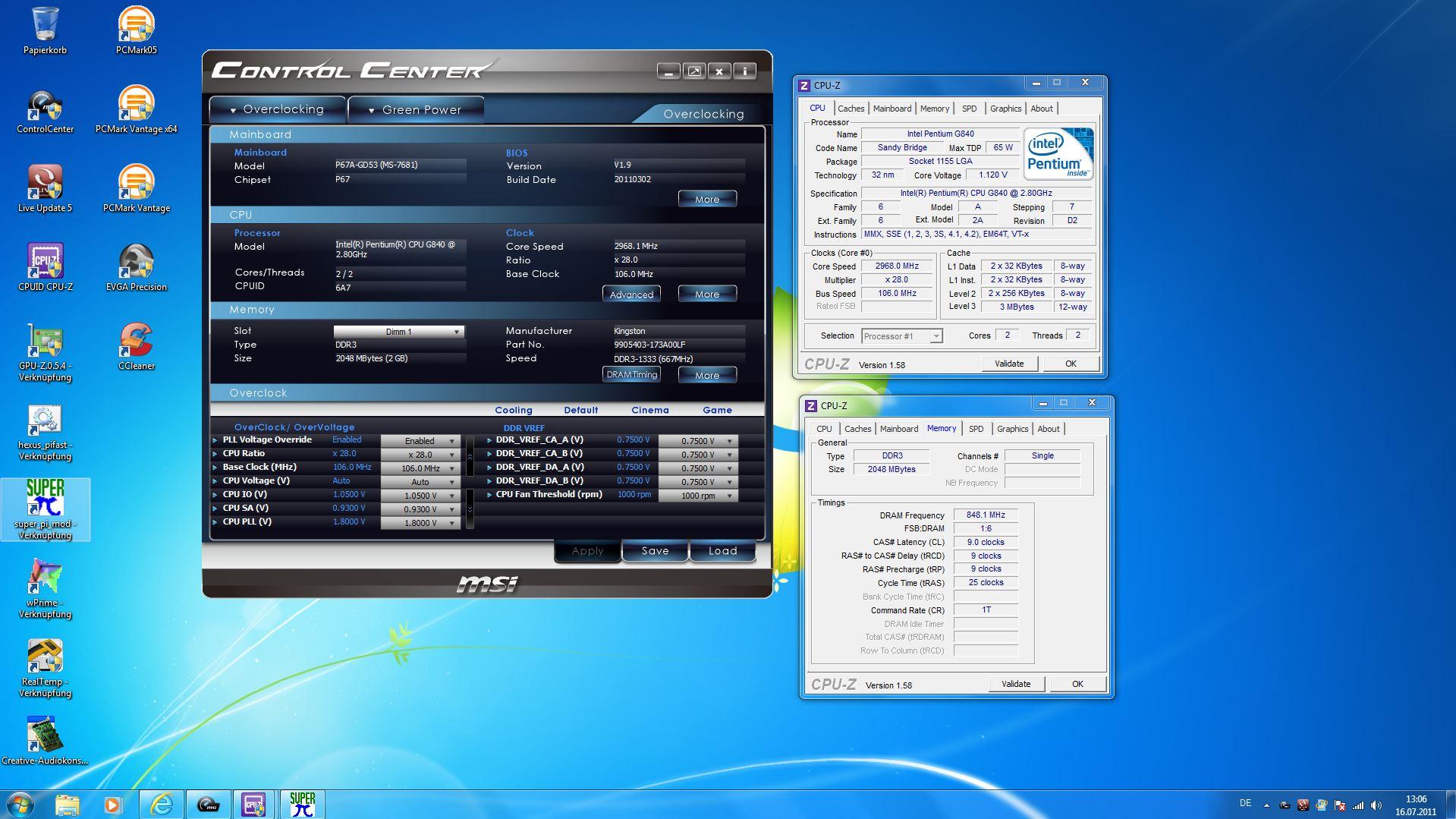This screenshot has width=1456, height=819.
Task: Click Control Center info button
Action: (x=745, y=71)
